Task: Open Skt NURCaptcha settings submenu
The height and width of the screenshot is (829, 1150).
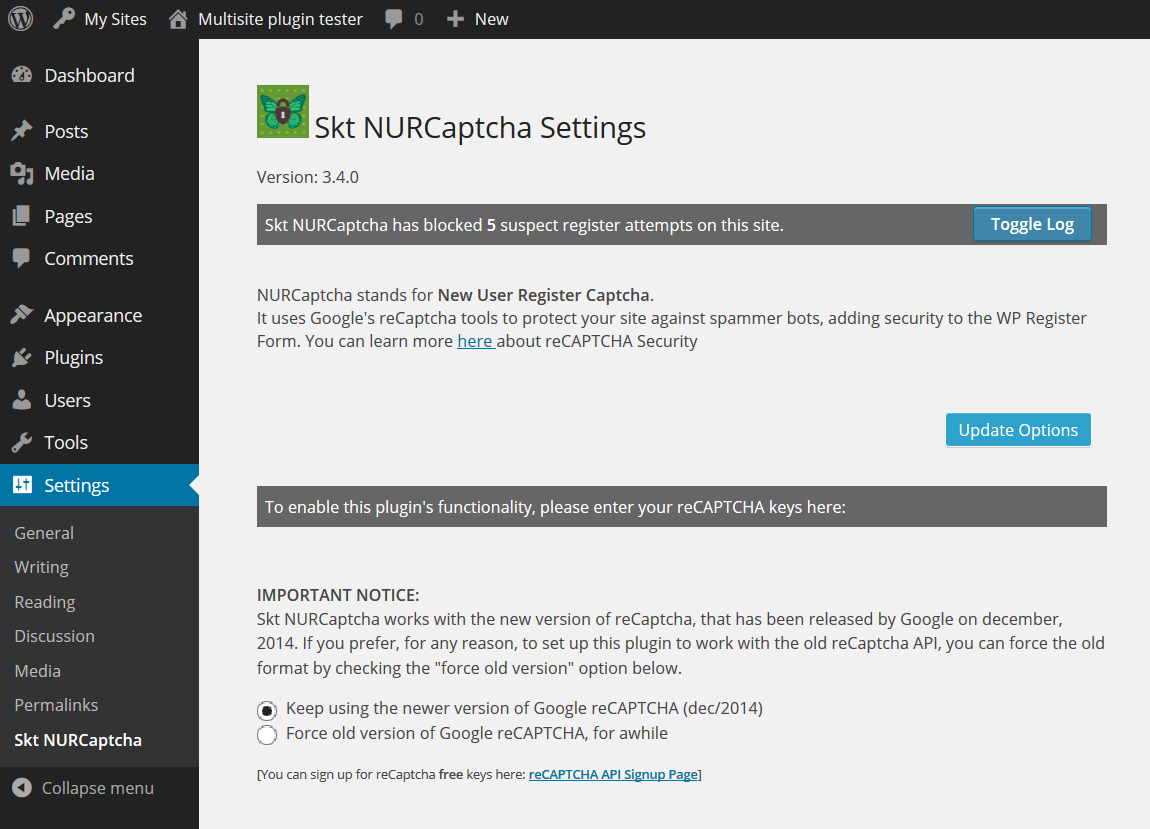Action: tap(78, 740)
